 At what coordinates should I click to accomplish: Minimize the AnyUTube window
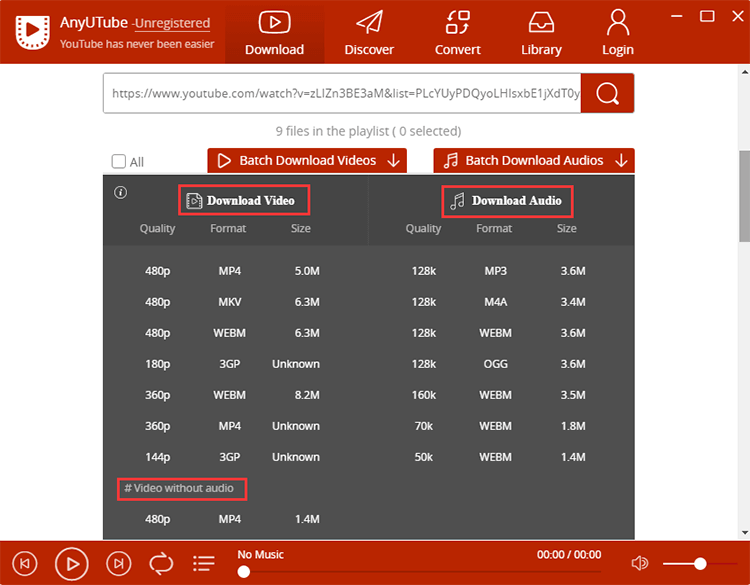tap(676, 16)
